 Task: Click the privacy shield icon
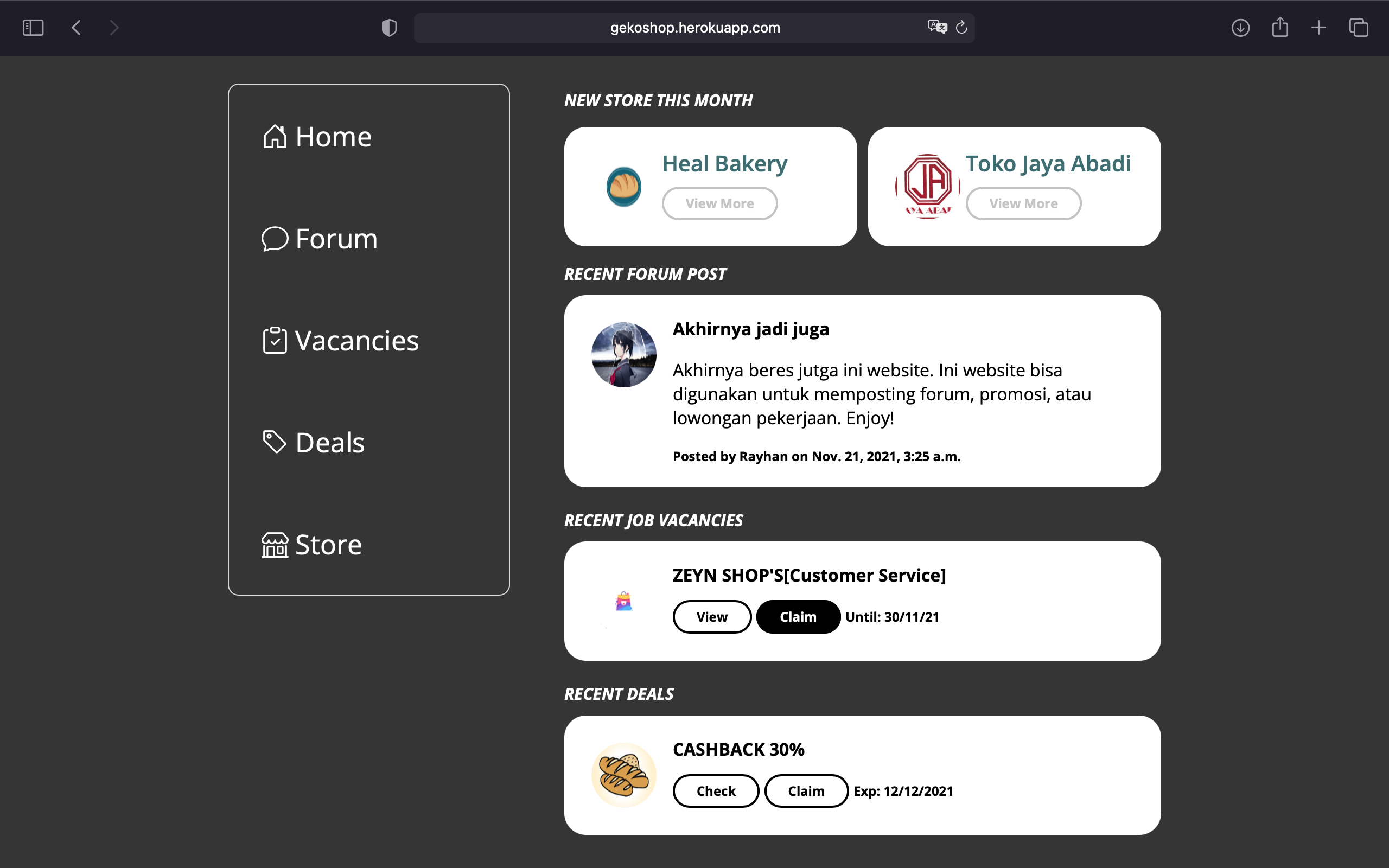389,28
